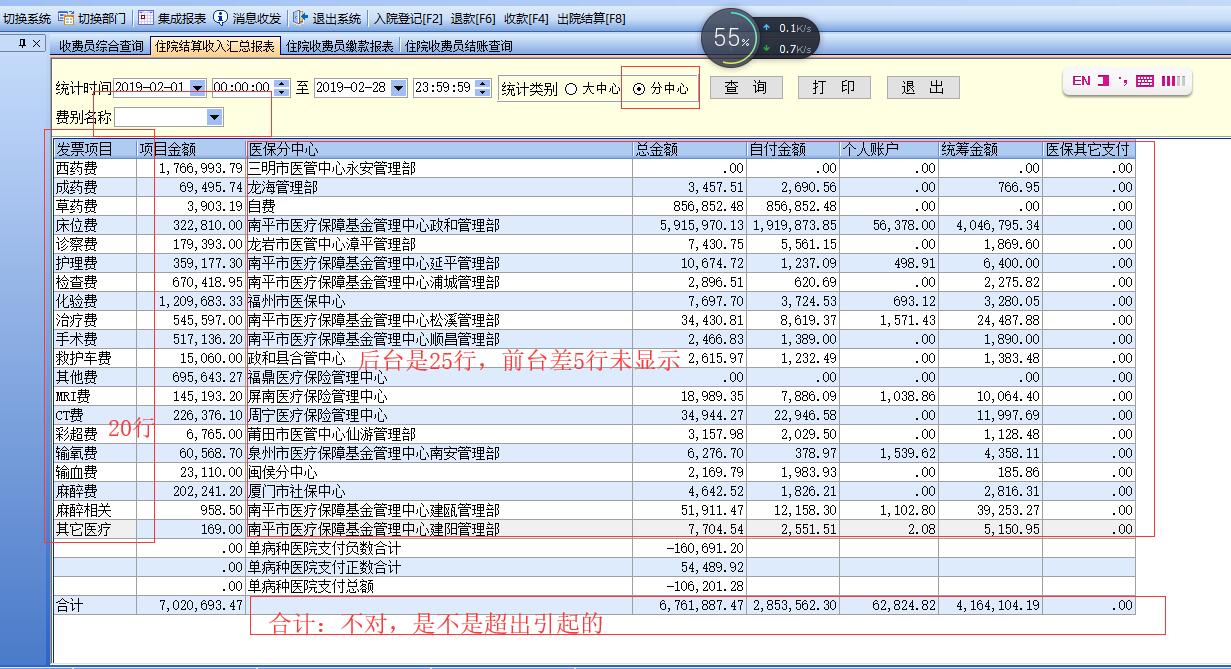This screenshot has height=669, width=1231.
Task: Open the end date 2019-02-28 dropdown
Action: tap(398, 88)
